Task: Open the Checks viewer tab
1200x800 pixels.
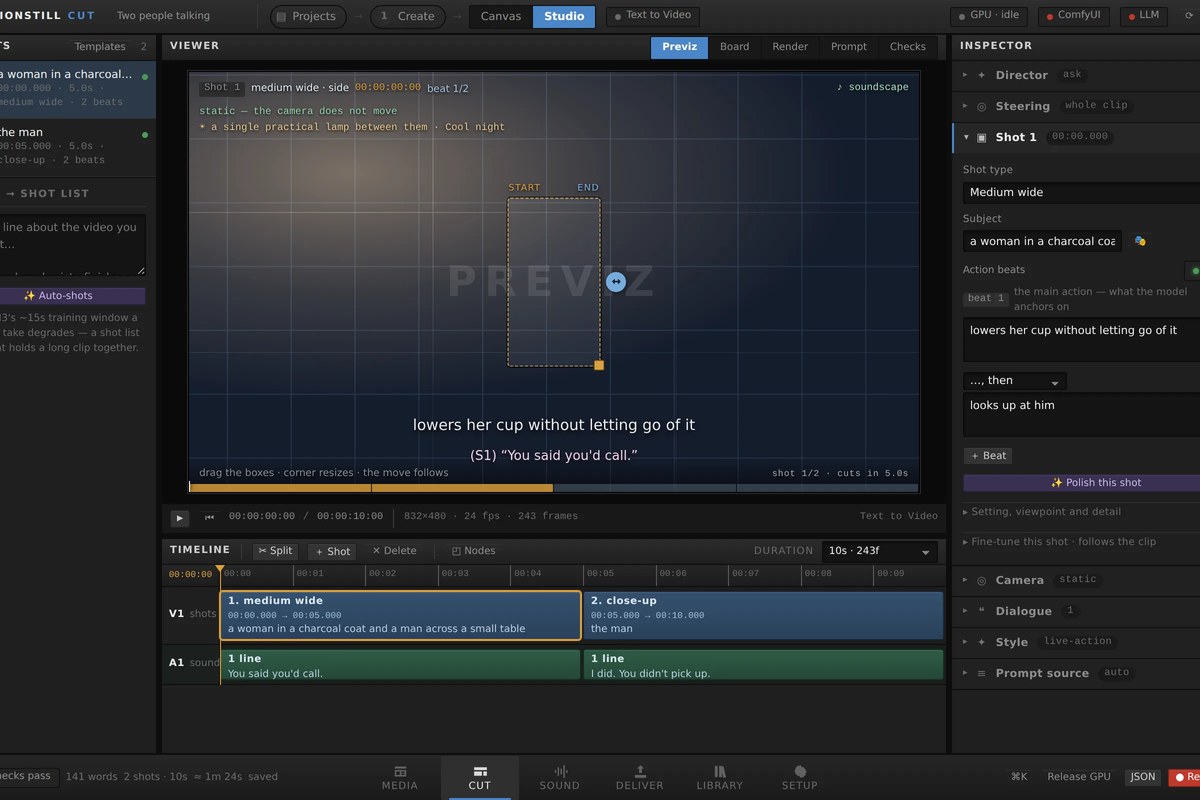Action: [x=908, y=47]
